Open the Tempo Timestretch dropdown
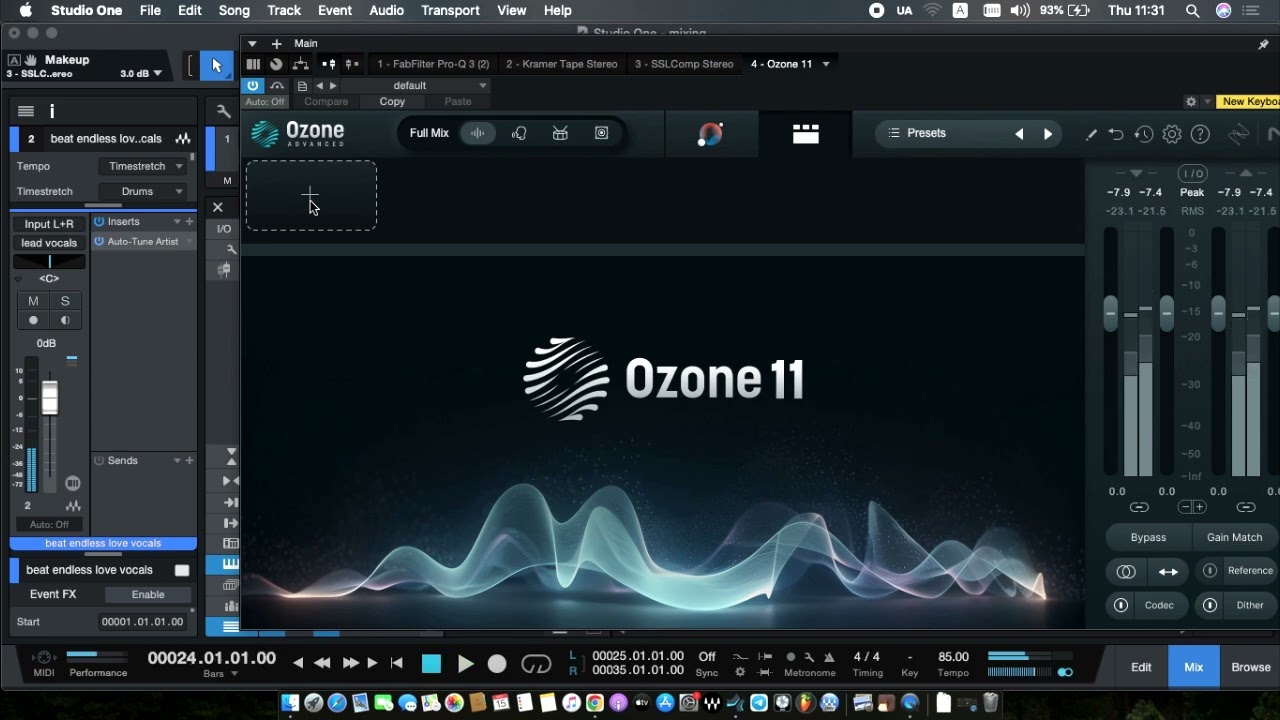The image size is (1280, 720). click(x=144, y=166)
